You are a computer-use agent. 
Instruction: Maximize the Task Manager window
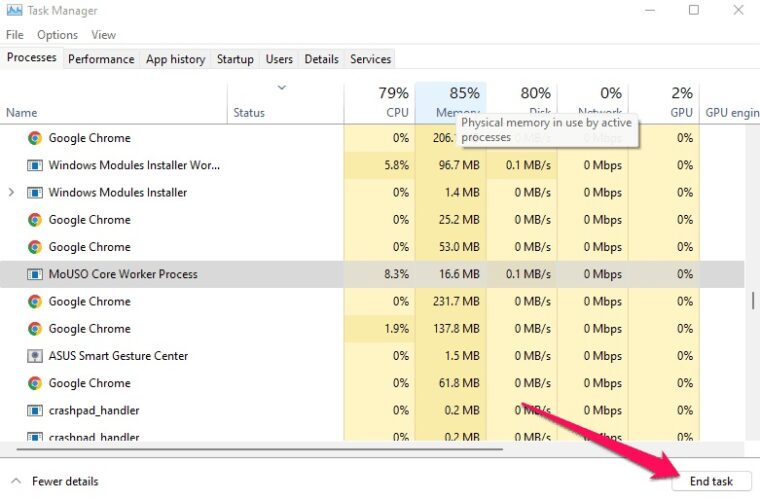click(694, 10)
